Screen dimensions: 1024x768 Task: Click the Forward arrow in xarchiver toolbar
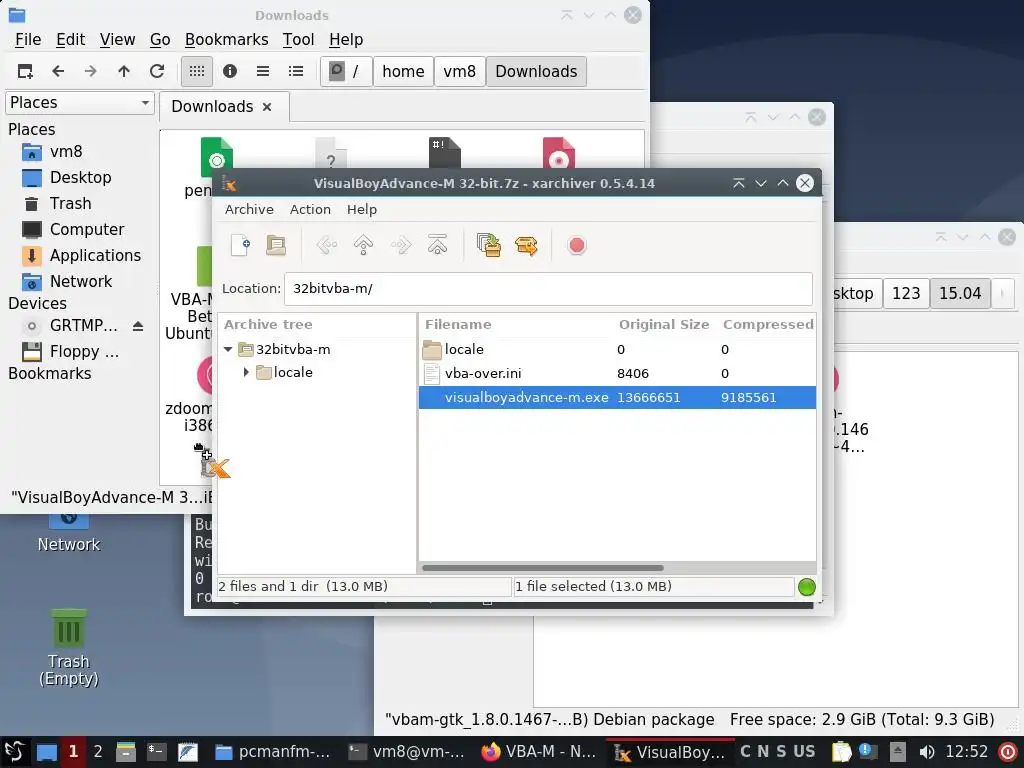[400, 246]
